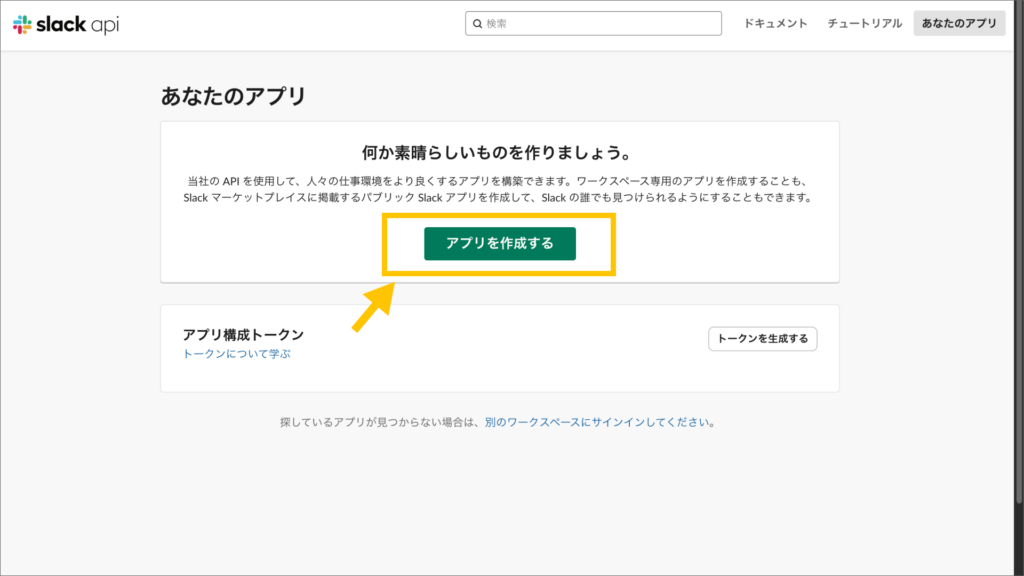The height and width of the screenshot is (576, 1024).
Task: Select the magnifier icon in the search box
Action: click(x=477, y=22)
